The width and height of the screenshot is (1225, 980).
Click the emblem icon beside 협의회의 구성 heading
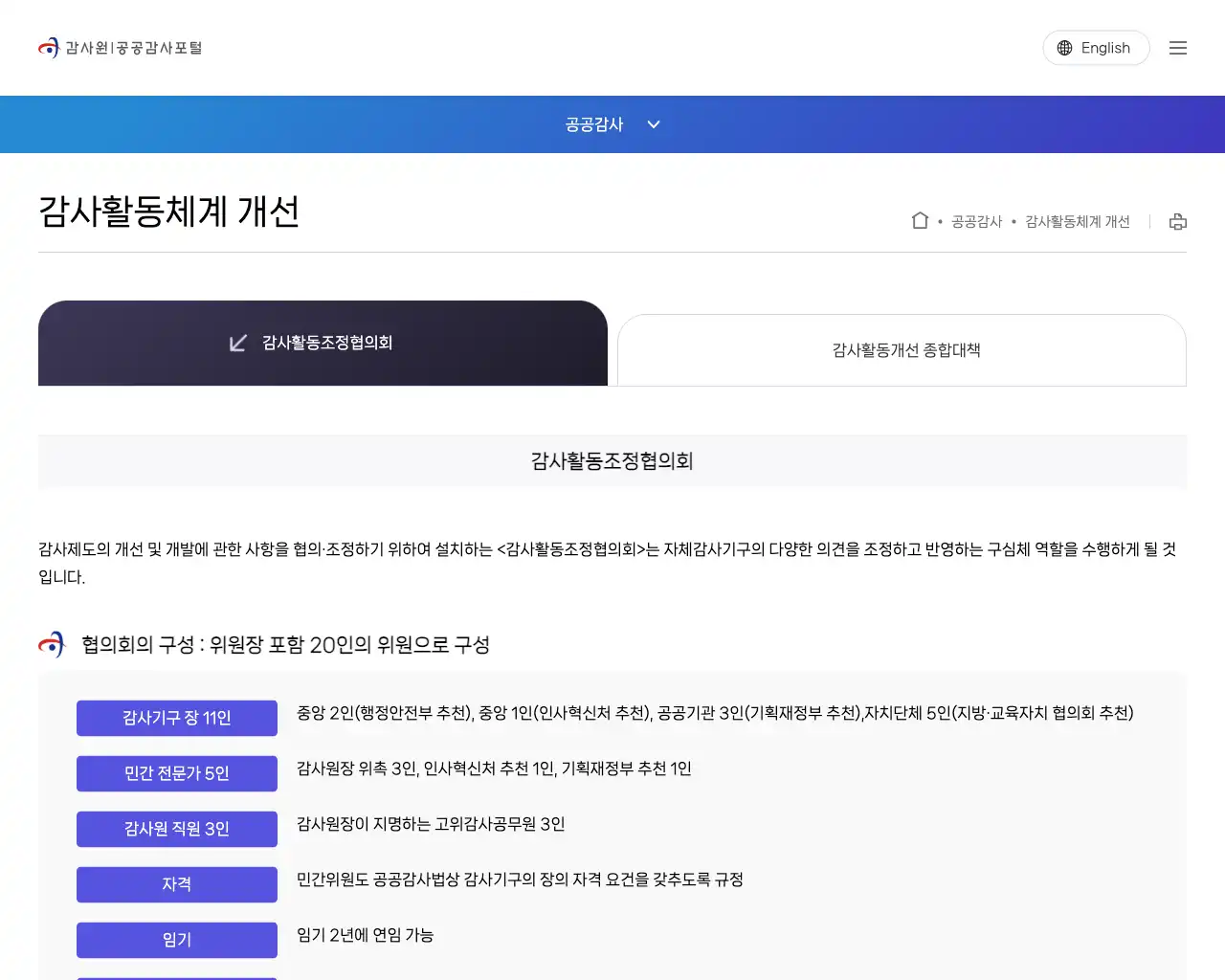pos(50,644)
